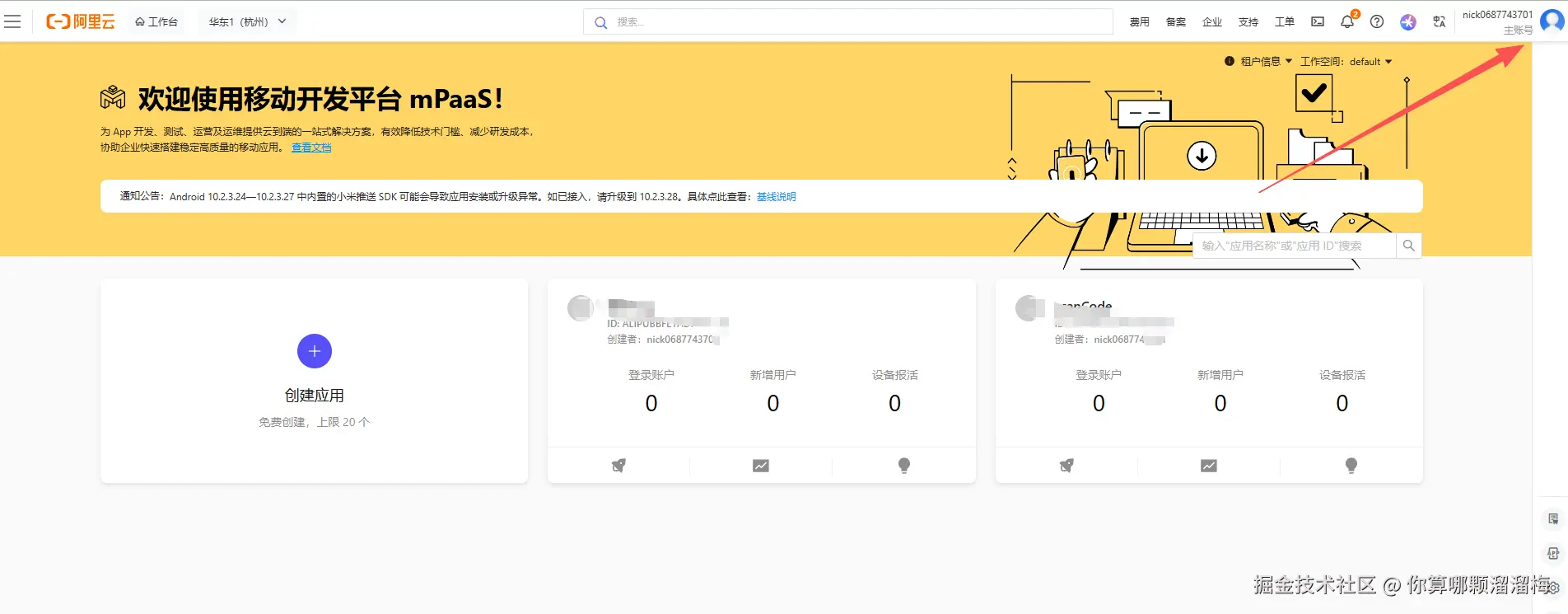Open the 工单 menu
The image size is (1568, 614).
[1284, 22]
